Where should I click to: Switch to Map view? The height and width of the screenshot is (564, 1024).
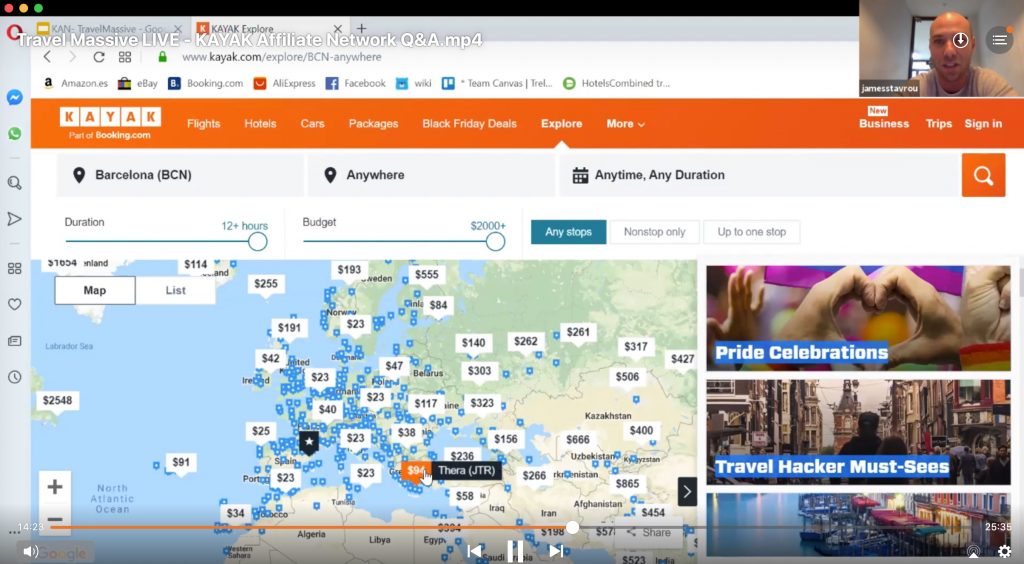tap(95, 290)
